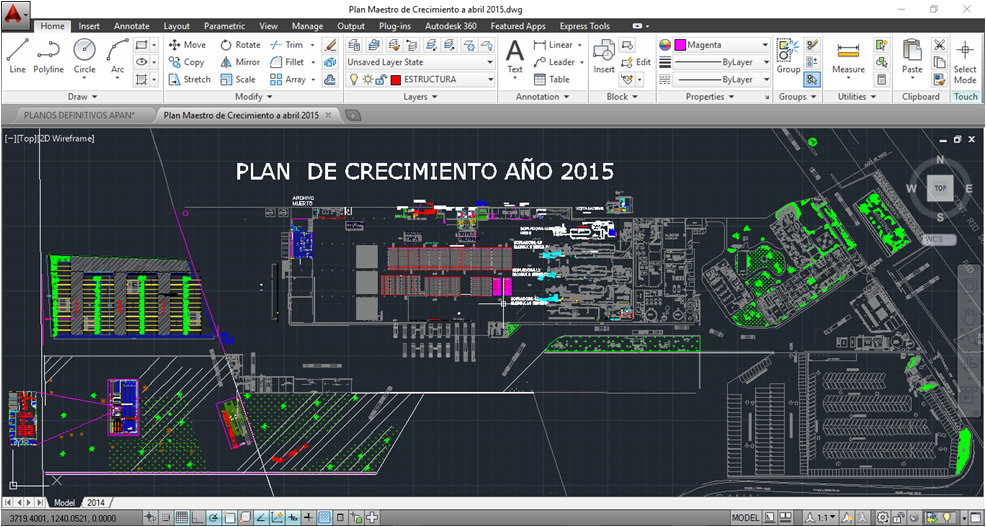The height and width of the screenshot is (527, 986).
Task: Toggle layer lock icon for ESTRUCTURA
Action: [381, 79]
